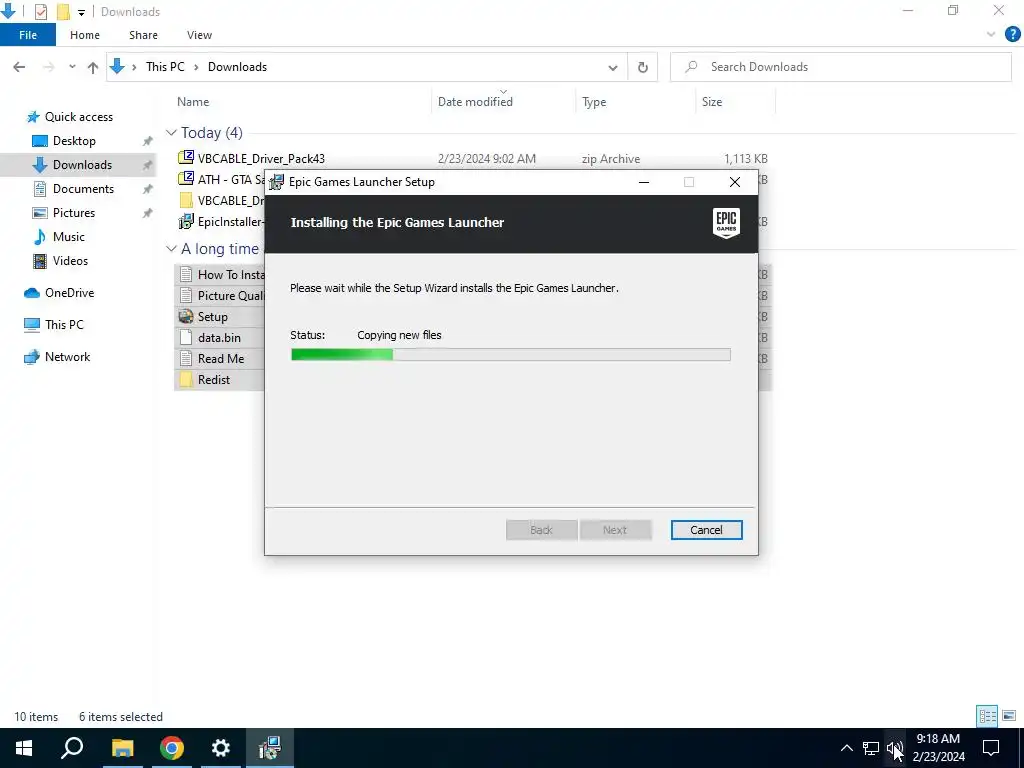Sort files by Date modified column

pyautogui.click(x=475, y=102)
